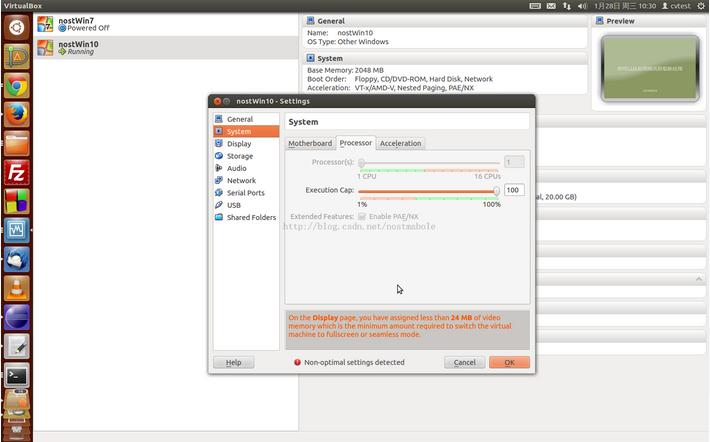Viewport: 710px width, 442px height.
Task: Click the Execution Cap slider handle
Action: 497,191
